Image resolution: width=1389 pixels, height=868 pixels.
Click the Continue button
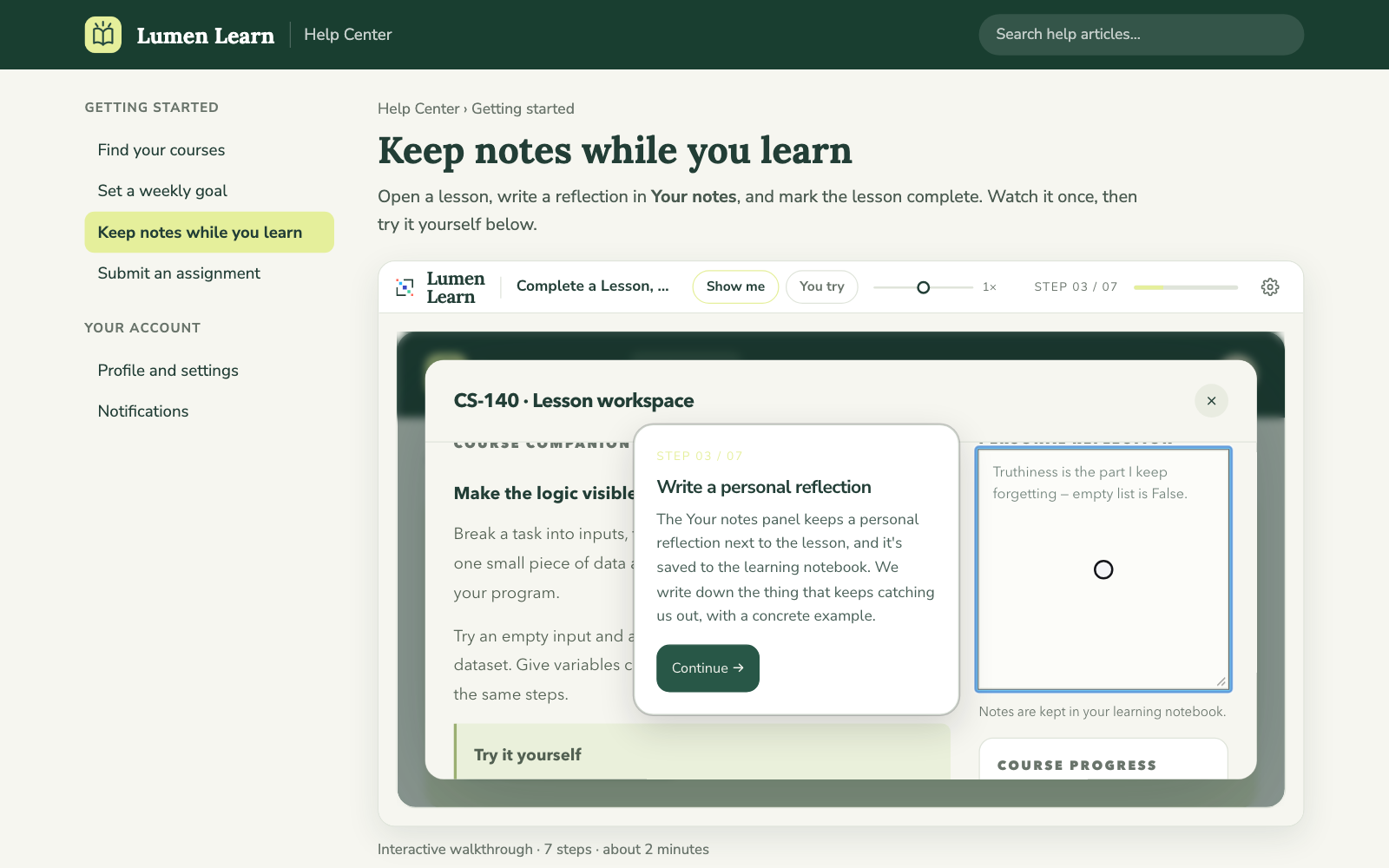(708, 668)
